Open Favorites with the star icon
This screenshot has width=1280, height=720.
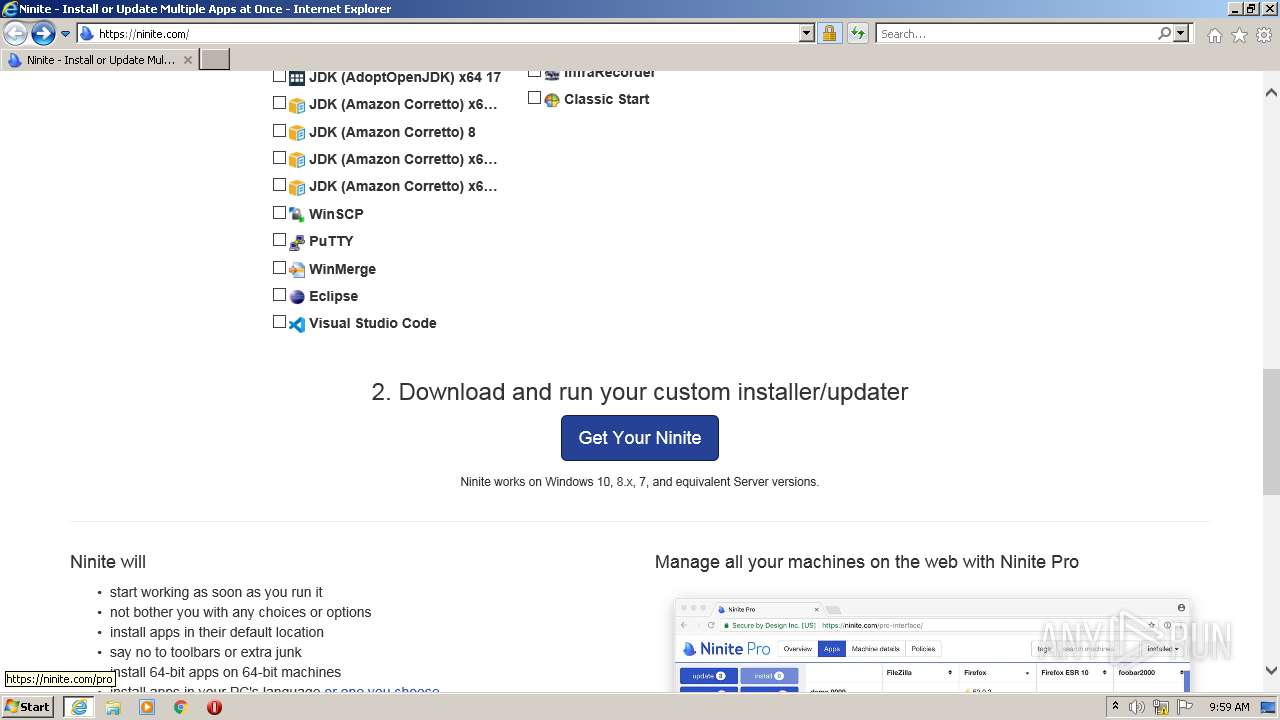click(x=1239, y=35)
